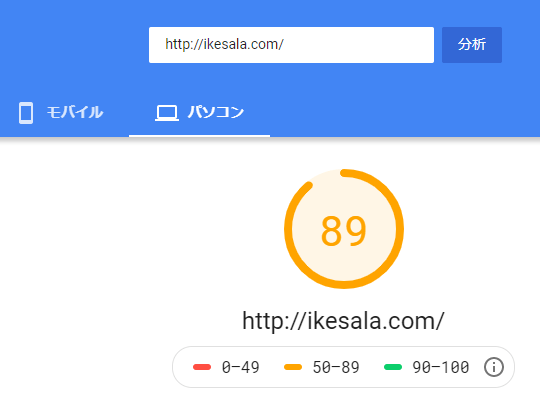
Task: Click the 0-49 score range label
Action: (x=240, y=367)
